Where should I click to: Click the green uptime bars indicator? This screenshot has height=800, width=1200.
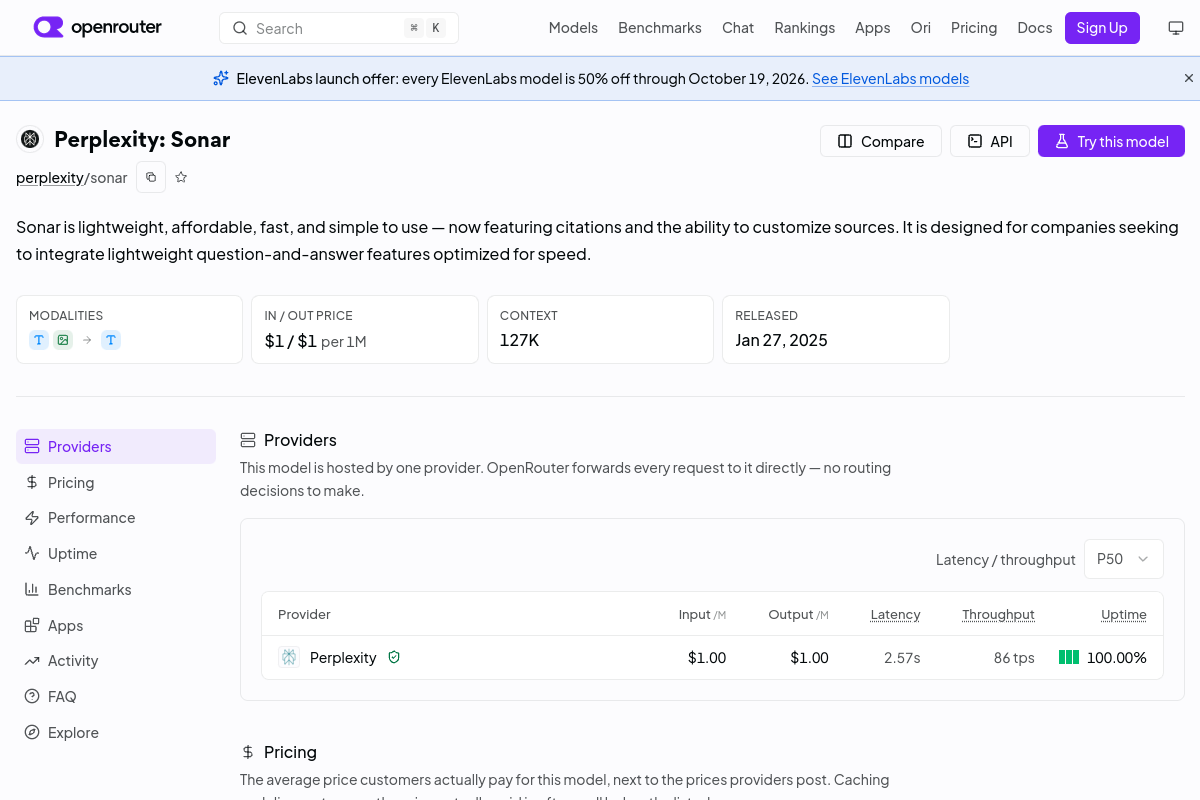coord(1069,657)
